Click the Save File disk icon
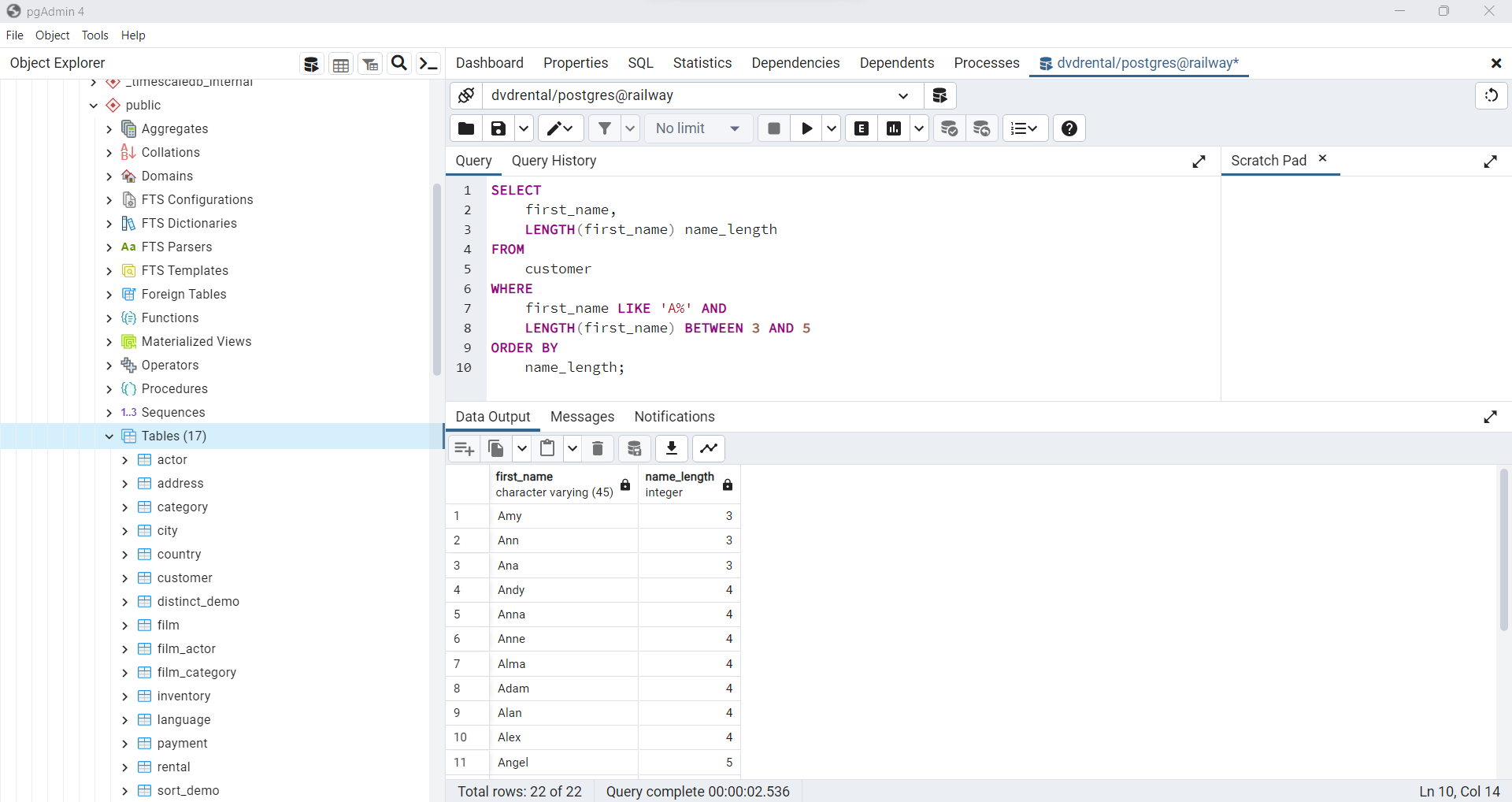 [498, 128]
